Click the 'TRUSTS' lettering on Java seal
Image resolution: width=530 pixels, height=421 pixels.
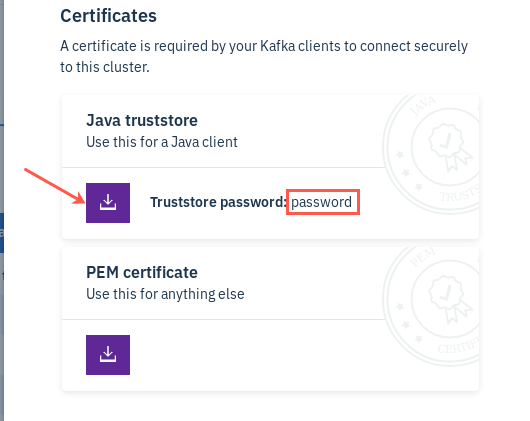coord(460,193)
